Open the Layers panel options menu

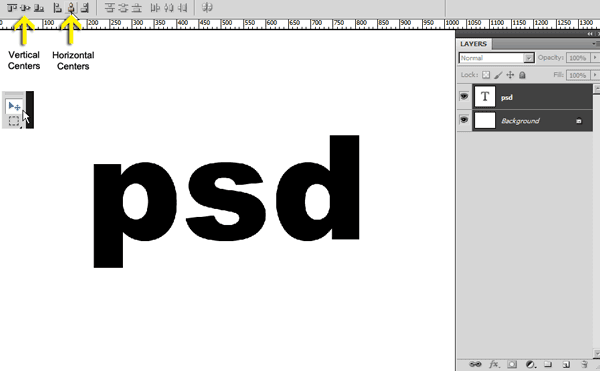coord(596,44)
